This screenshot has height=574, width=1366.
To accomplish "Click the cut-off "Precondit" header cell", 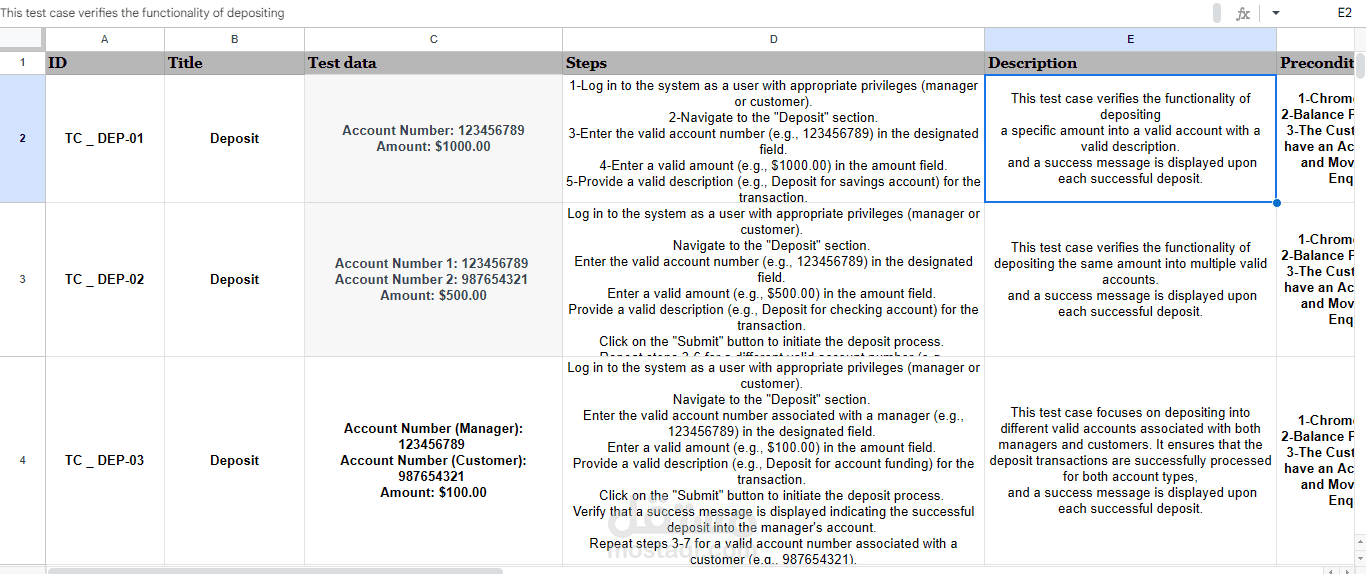I will [x=1316, y=62].
